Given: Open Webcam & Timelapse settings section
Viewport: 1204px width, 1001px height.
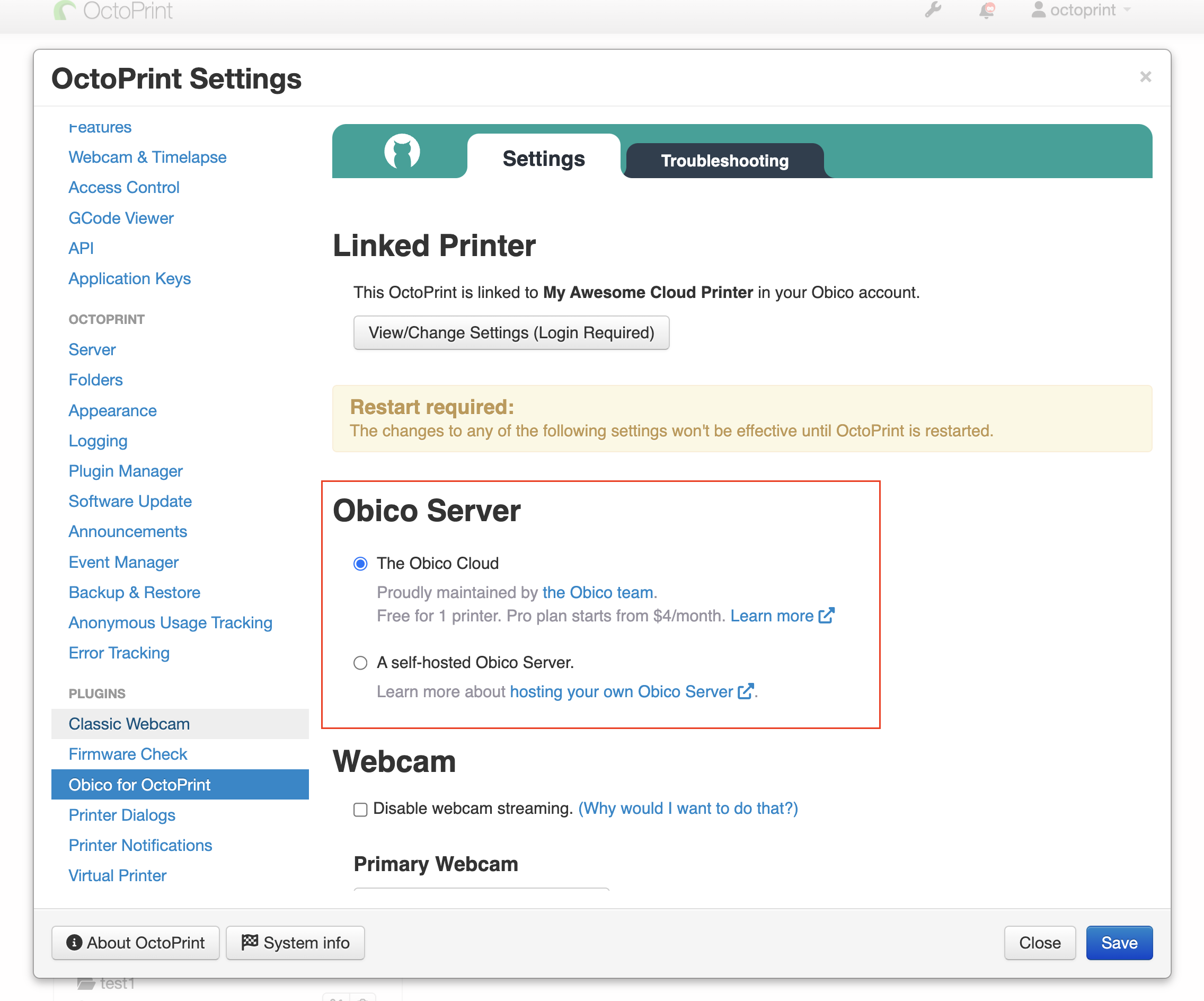Looking at the screenshot, I should [147, 157].
